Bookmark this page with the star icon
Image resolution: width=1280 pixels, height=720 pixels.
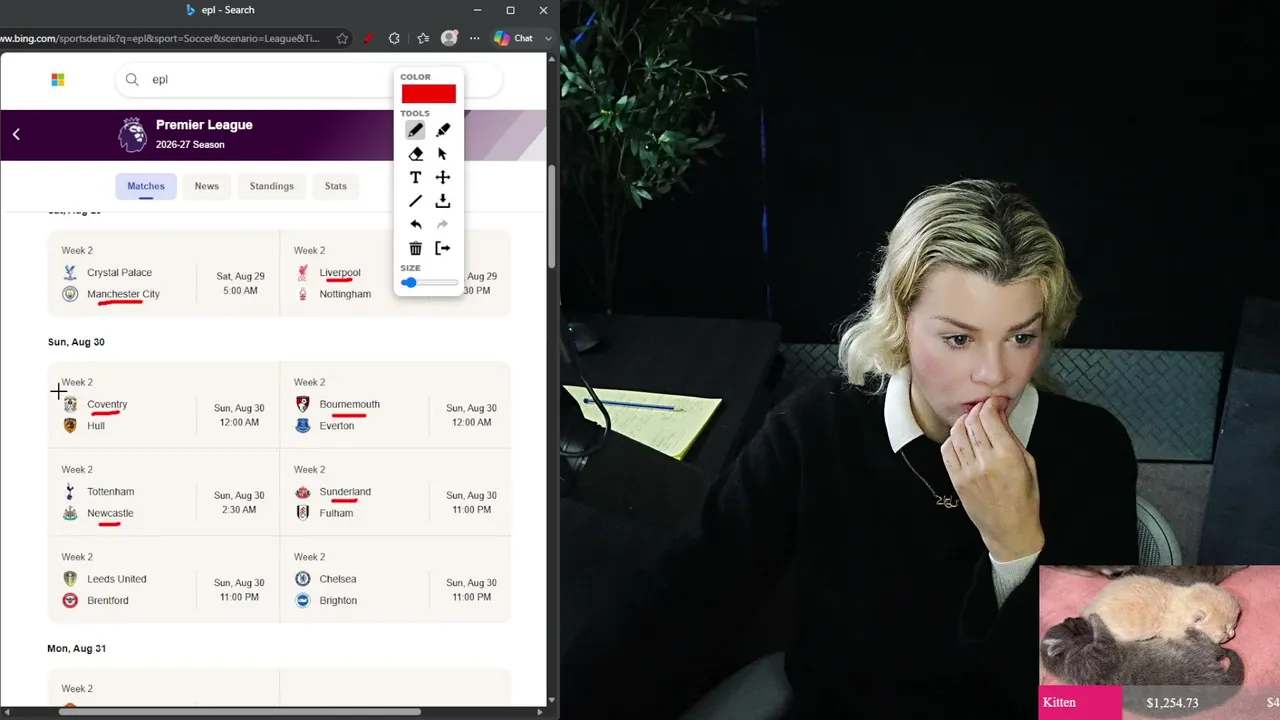[342, 38]
